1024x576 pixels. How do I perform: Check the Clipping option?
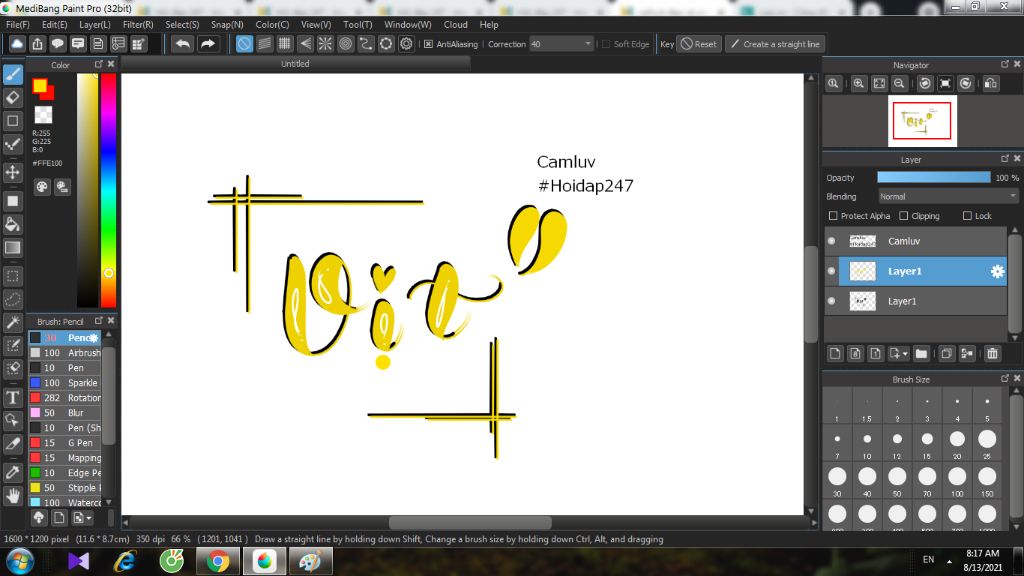click(903, 216)
